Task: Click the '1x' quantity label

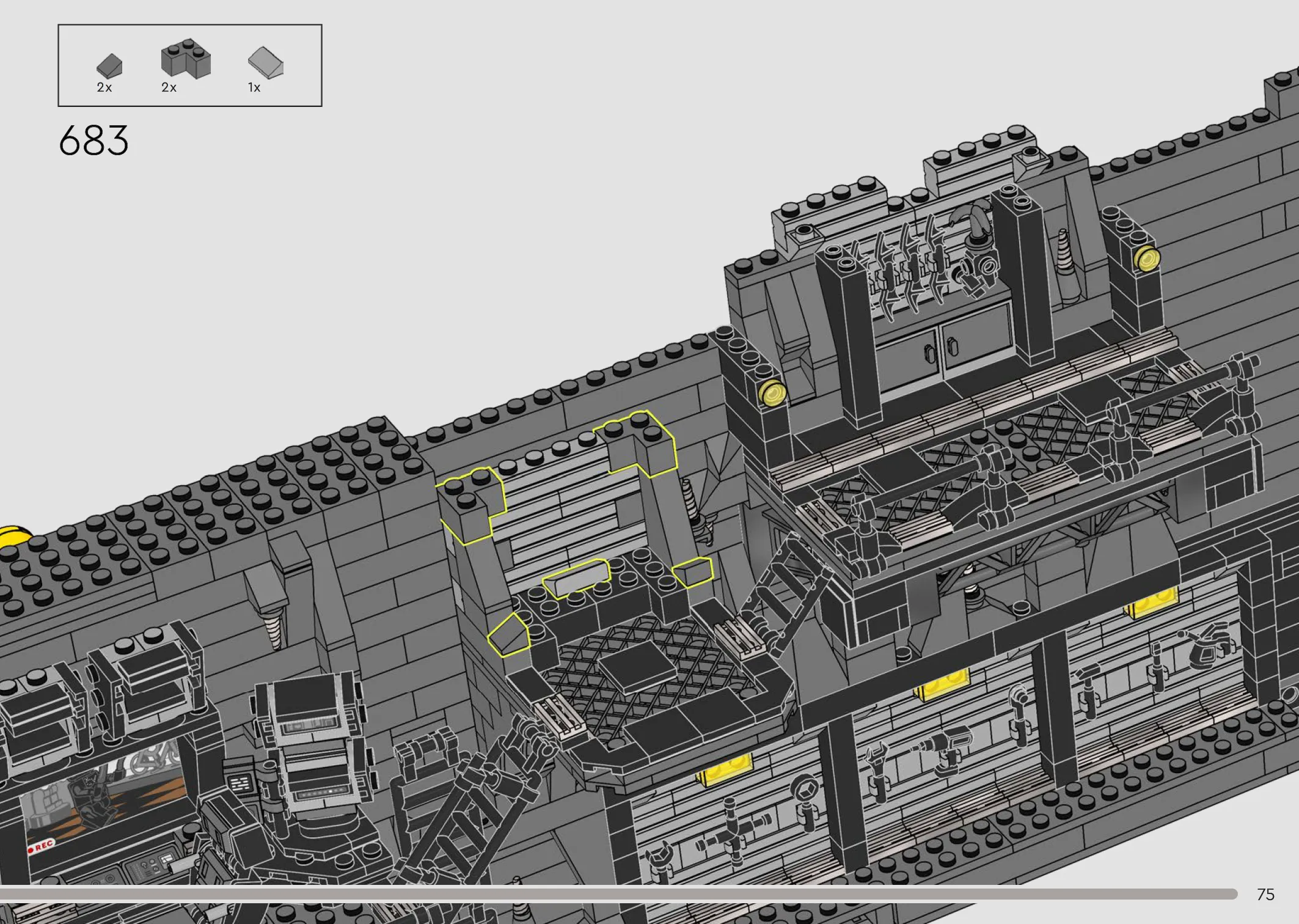Action: tap(254, 87)
